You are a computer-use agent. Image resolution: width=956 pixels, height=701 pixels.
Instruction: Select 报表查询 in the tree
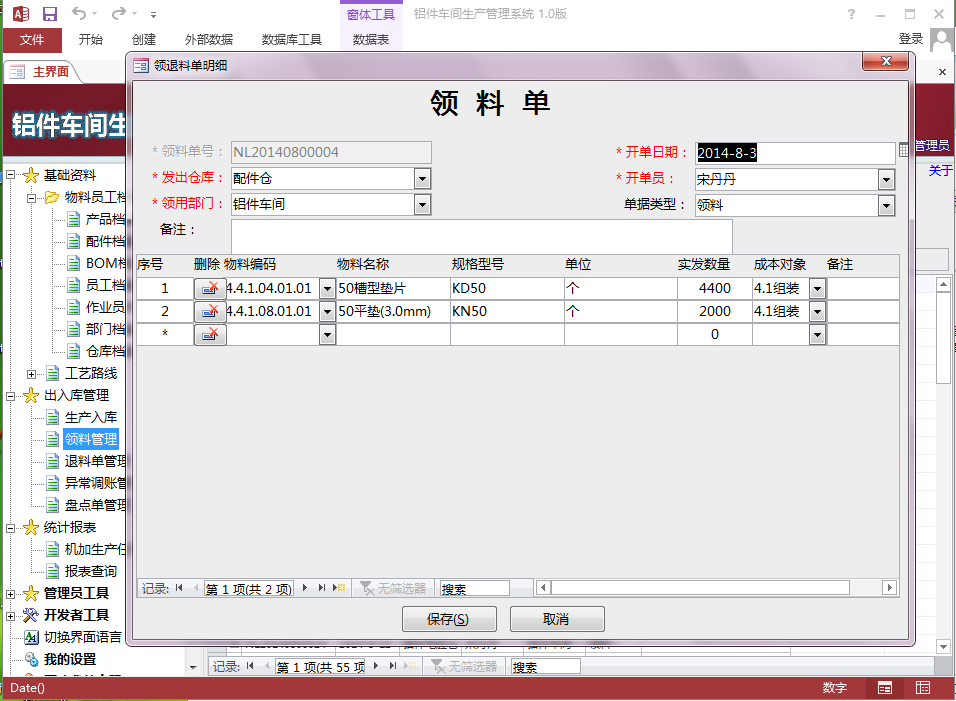[x=91, y=572]
